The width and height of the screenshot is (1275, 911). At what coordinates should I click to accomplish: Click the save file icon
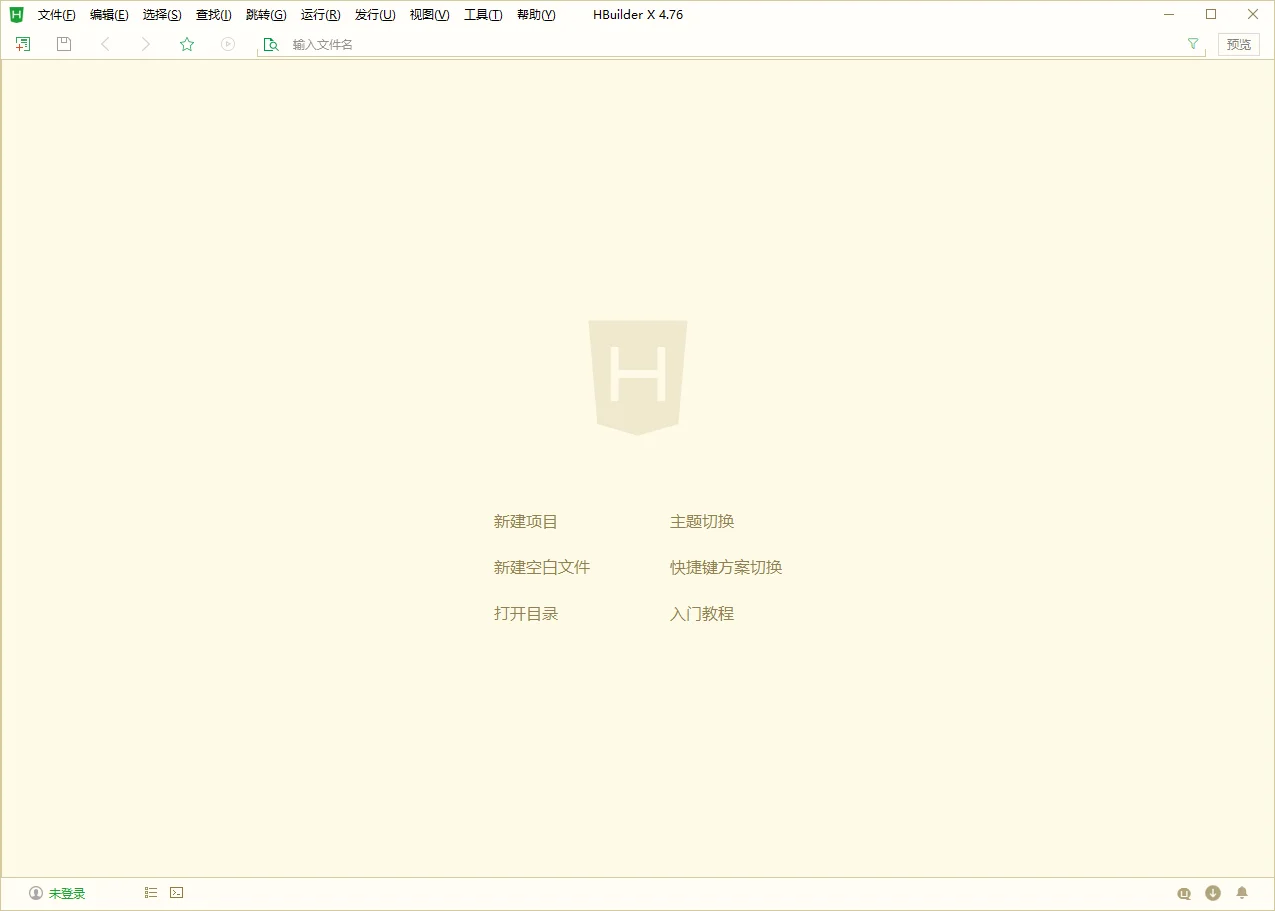(x=63, y=44)
